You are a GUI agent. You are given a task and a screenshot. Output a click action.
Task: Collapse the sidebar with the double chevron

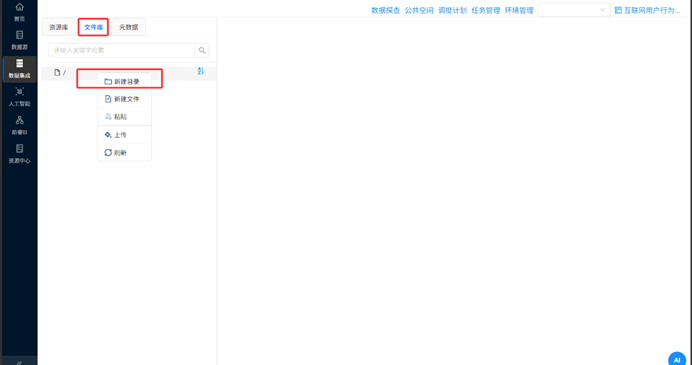click(x=19, y=362)
